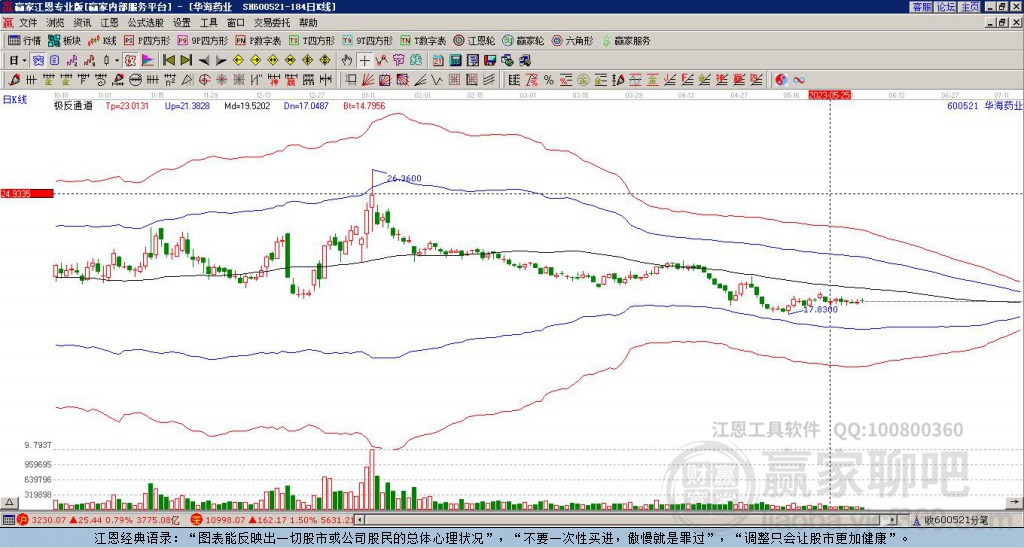Viewport: 1024px width, 548px height.
Task: Click the 极反通道 indicator label
Action: click(x=73, y=105)
